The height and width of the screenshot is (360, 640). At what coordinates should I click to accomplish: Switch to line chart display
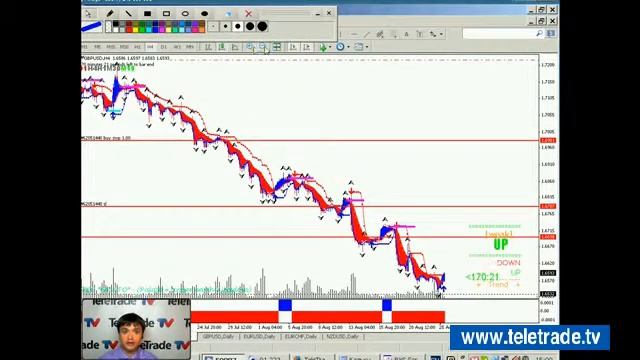click(235, 47)
